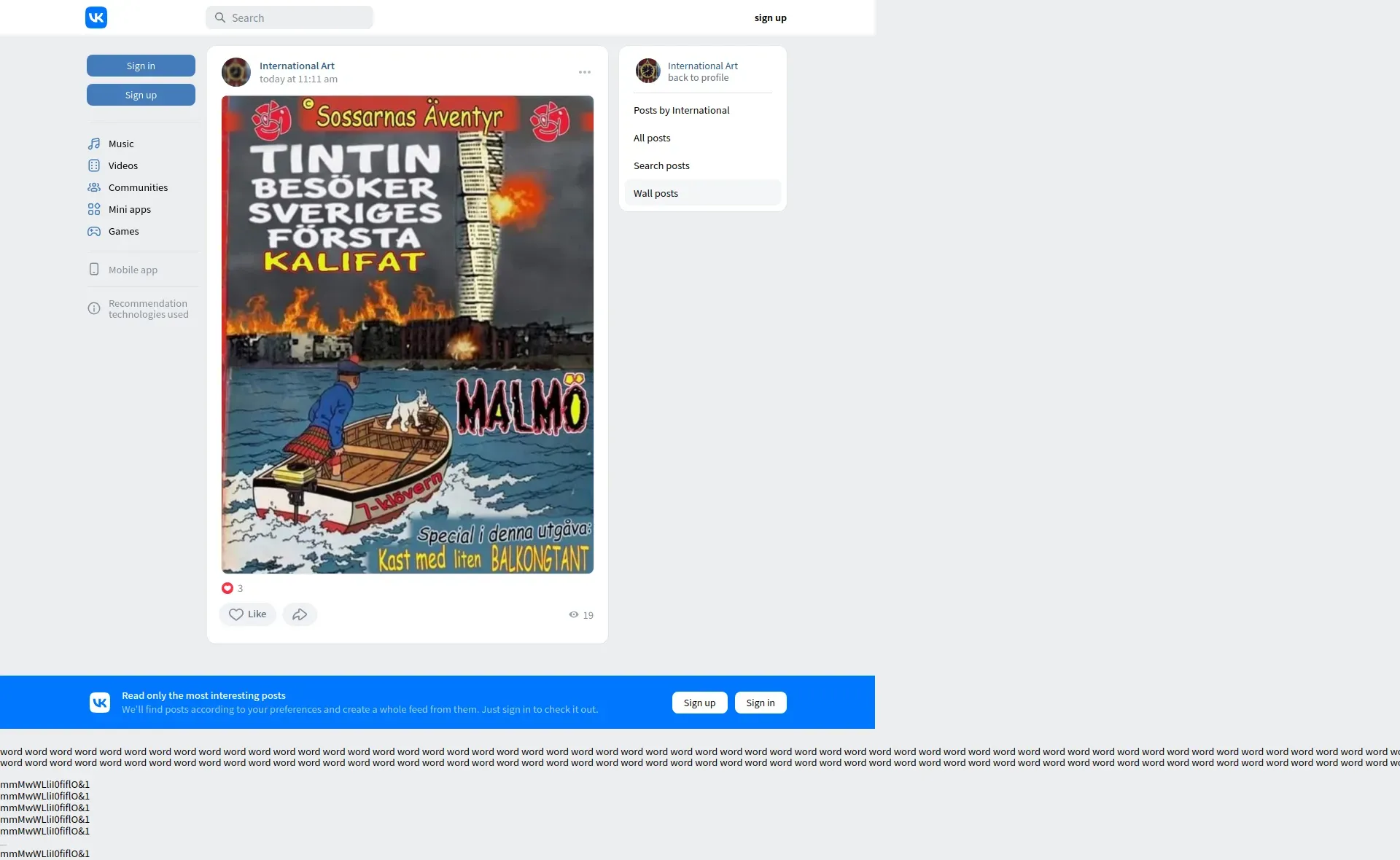Image resolution: width=1400 pixels, height=860 pixels.
Task: Go to Communities in sidebar
Action: click(137, 187)
